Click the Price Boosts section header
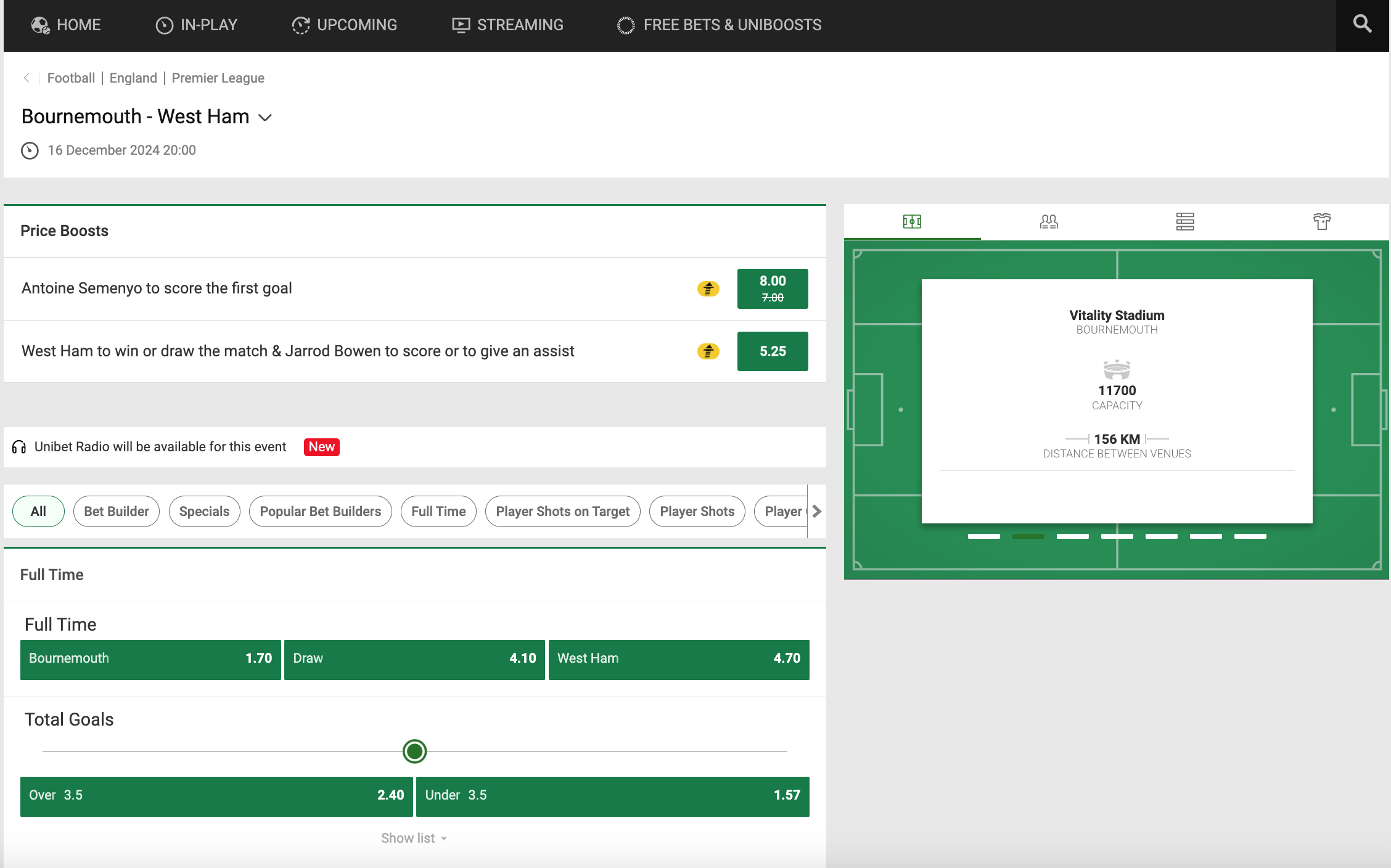Image resolution: width=1391 pixels, height=868 pixels. [64, 231]
